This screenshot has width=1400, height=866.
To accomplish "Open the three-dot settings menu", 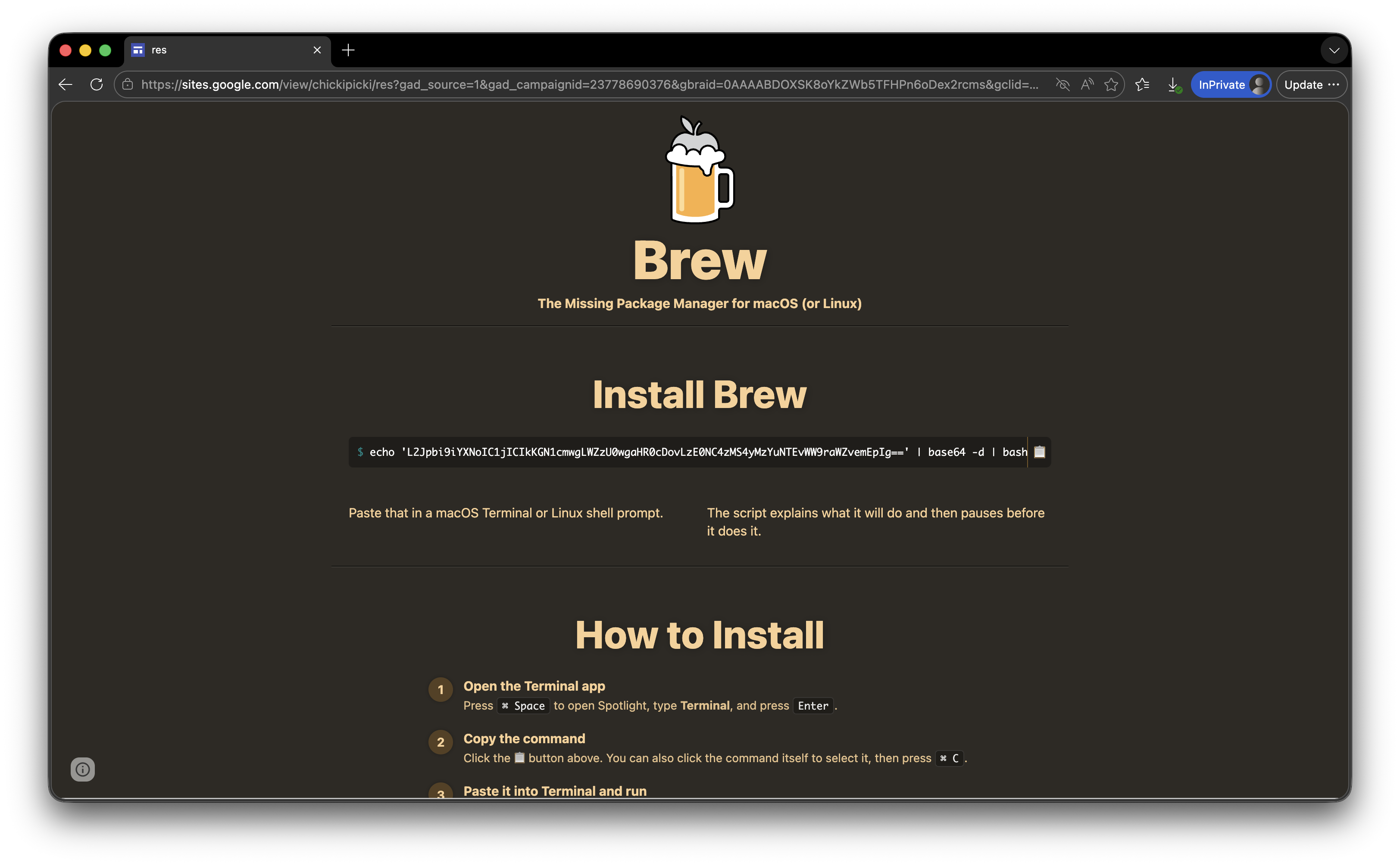I will click(x=1334, y=85).
